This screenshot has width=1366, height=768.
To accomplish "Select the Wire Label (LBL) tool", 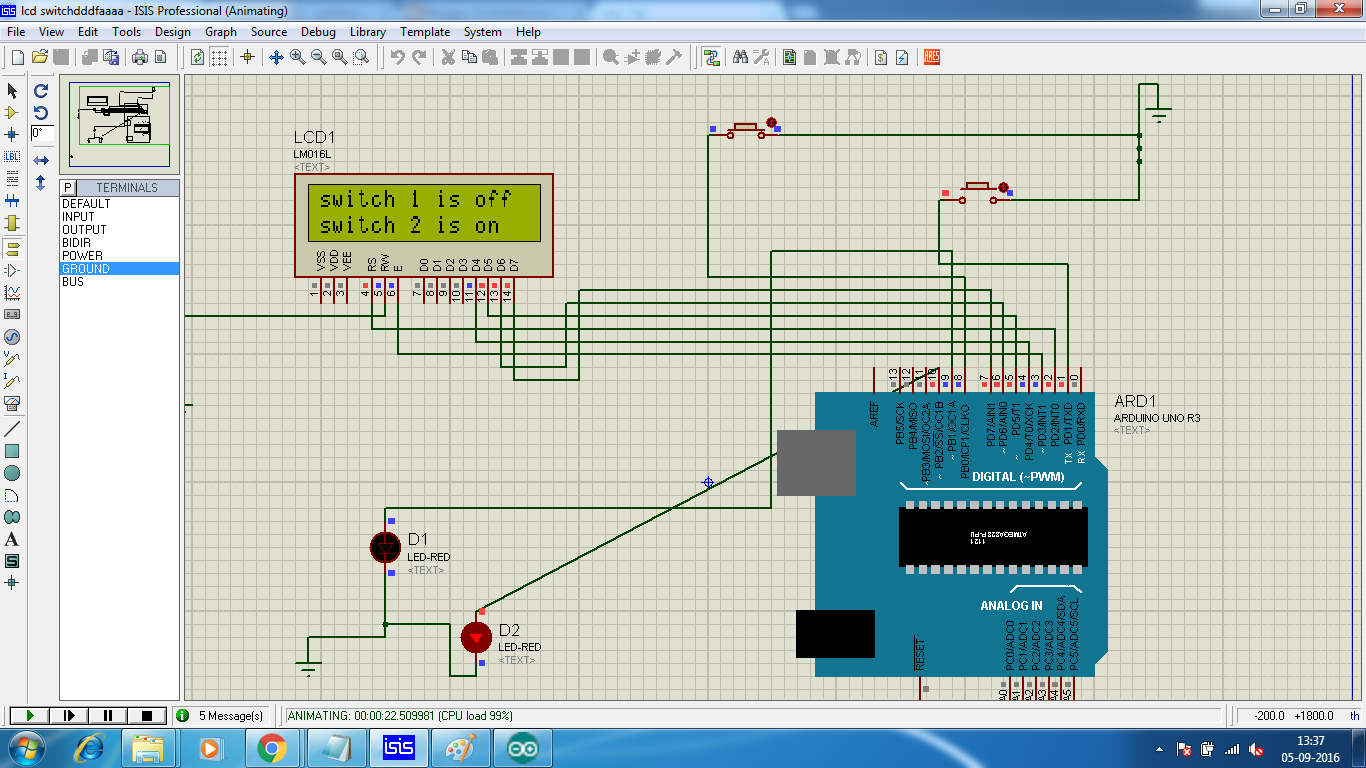I will [12, 157].
